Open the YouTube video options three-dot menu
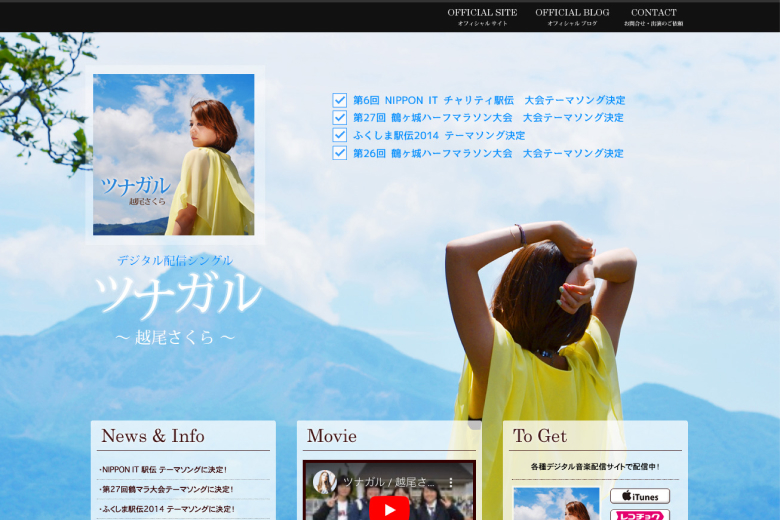This screenshot has height=520, width=780. (x=450, y=482)
